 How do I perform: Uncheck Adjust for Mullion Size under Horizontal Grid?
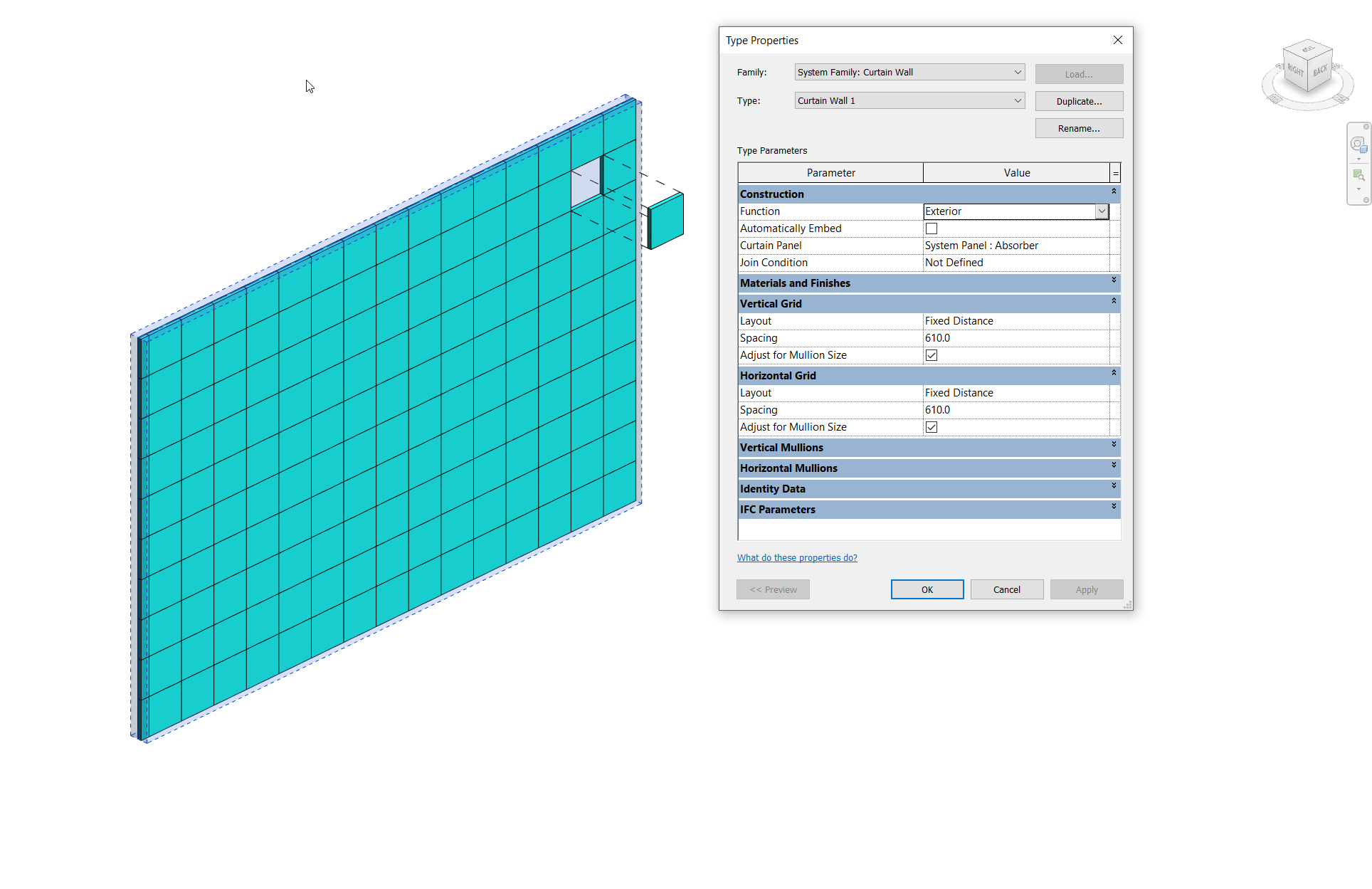tap(932, 426)
